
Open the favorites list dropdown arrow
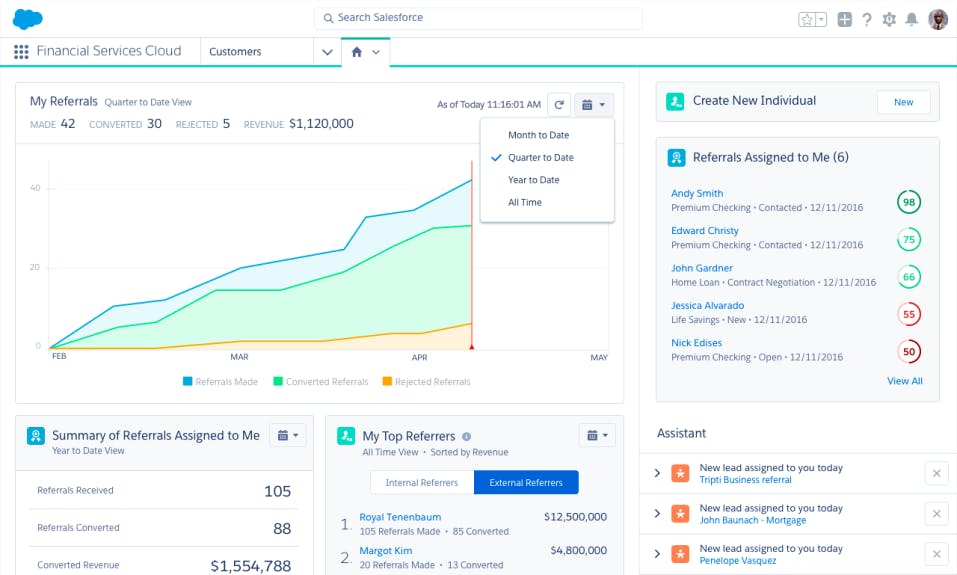822,20
